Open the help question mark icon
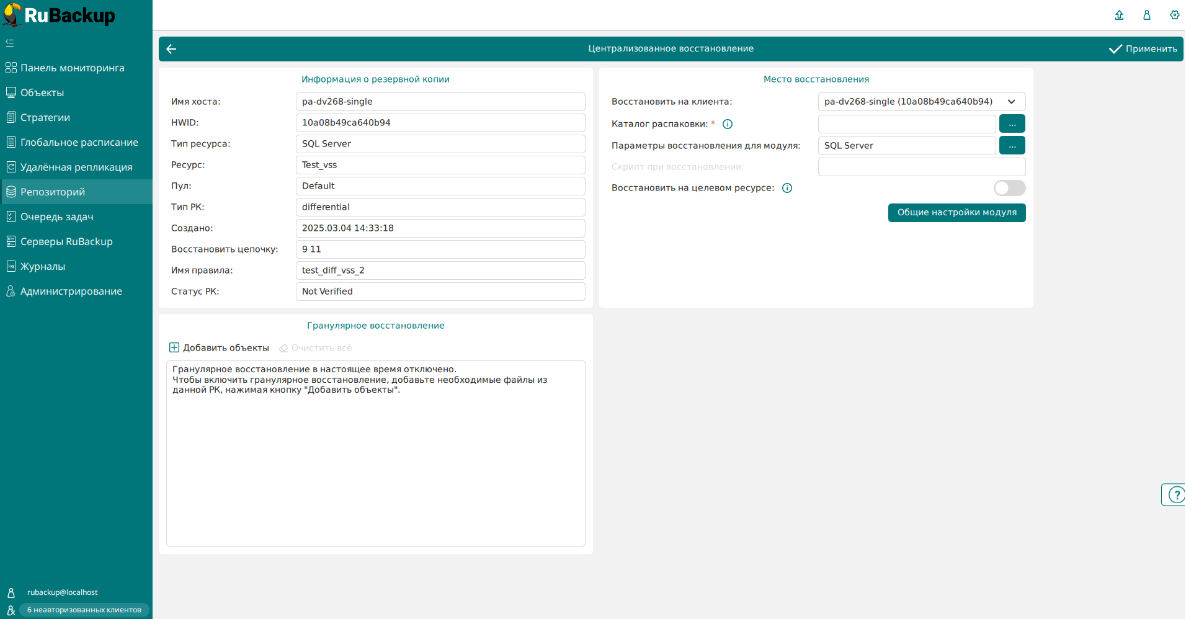 pos(1176,494)
